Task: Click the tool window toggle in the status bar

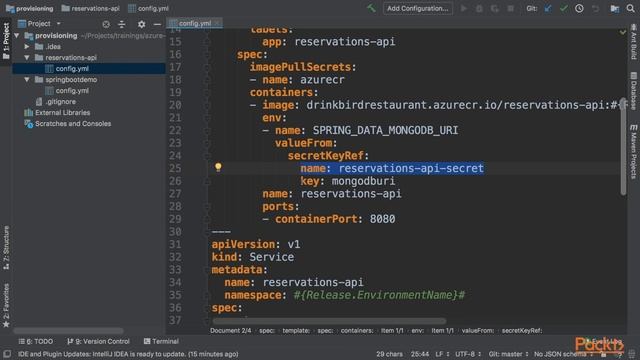Action: [x=7, y=353]
